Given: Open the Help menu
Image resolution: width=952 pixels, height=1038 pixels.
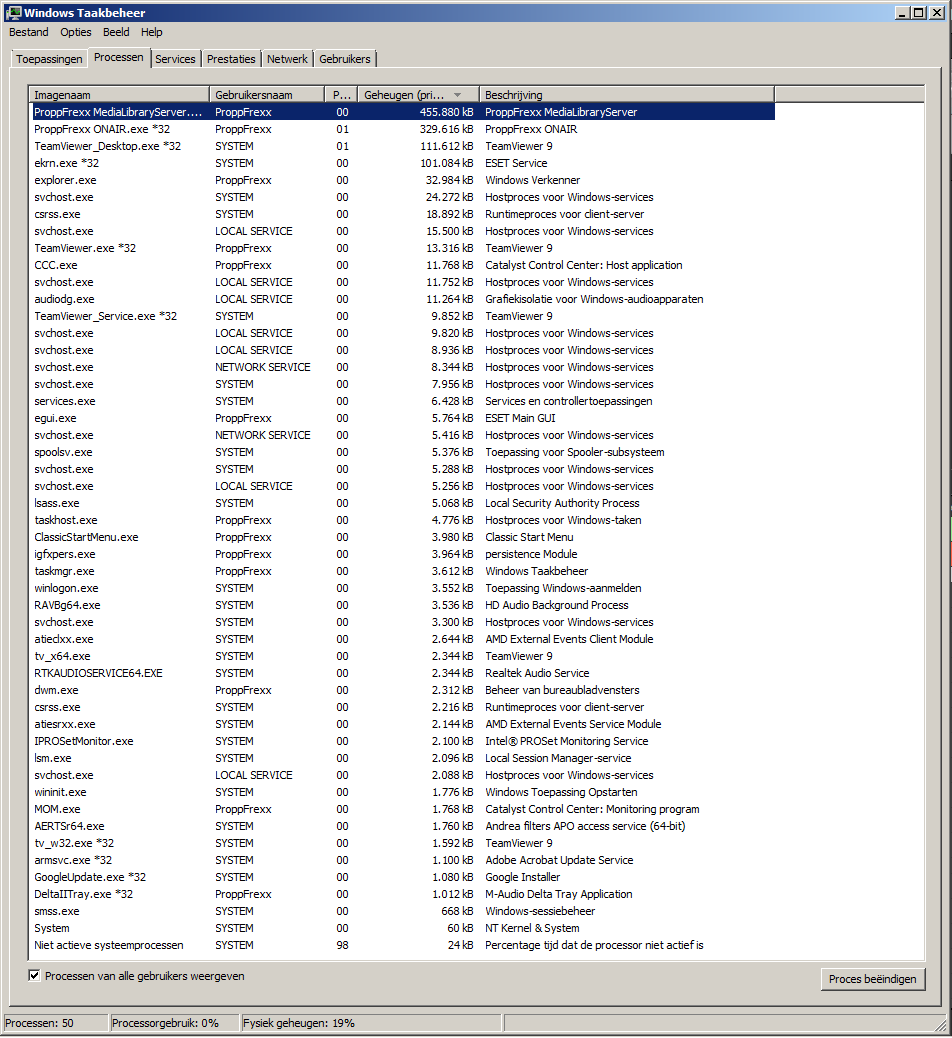Looking at the screenshot, I should pyautogui.click(x=152, y=32).
